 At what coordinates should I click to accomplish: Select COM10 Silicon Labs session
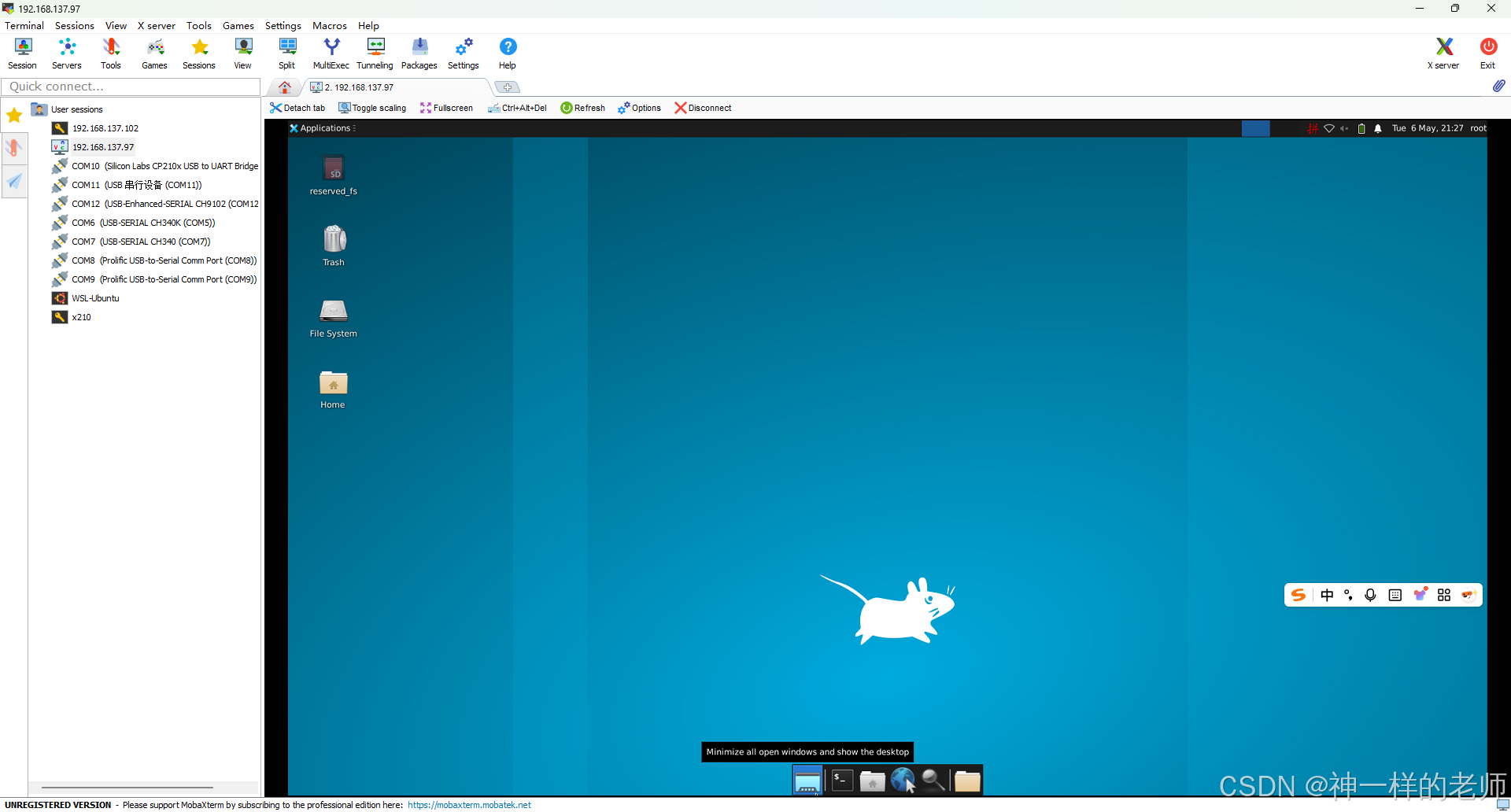155,166
